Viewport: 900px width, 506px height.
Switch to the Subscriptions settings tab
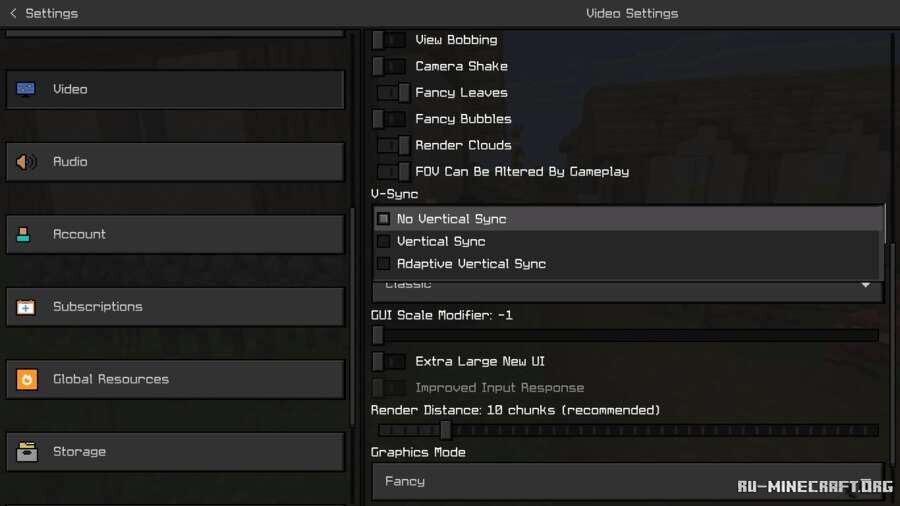175,307
